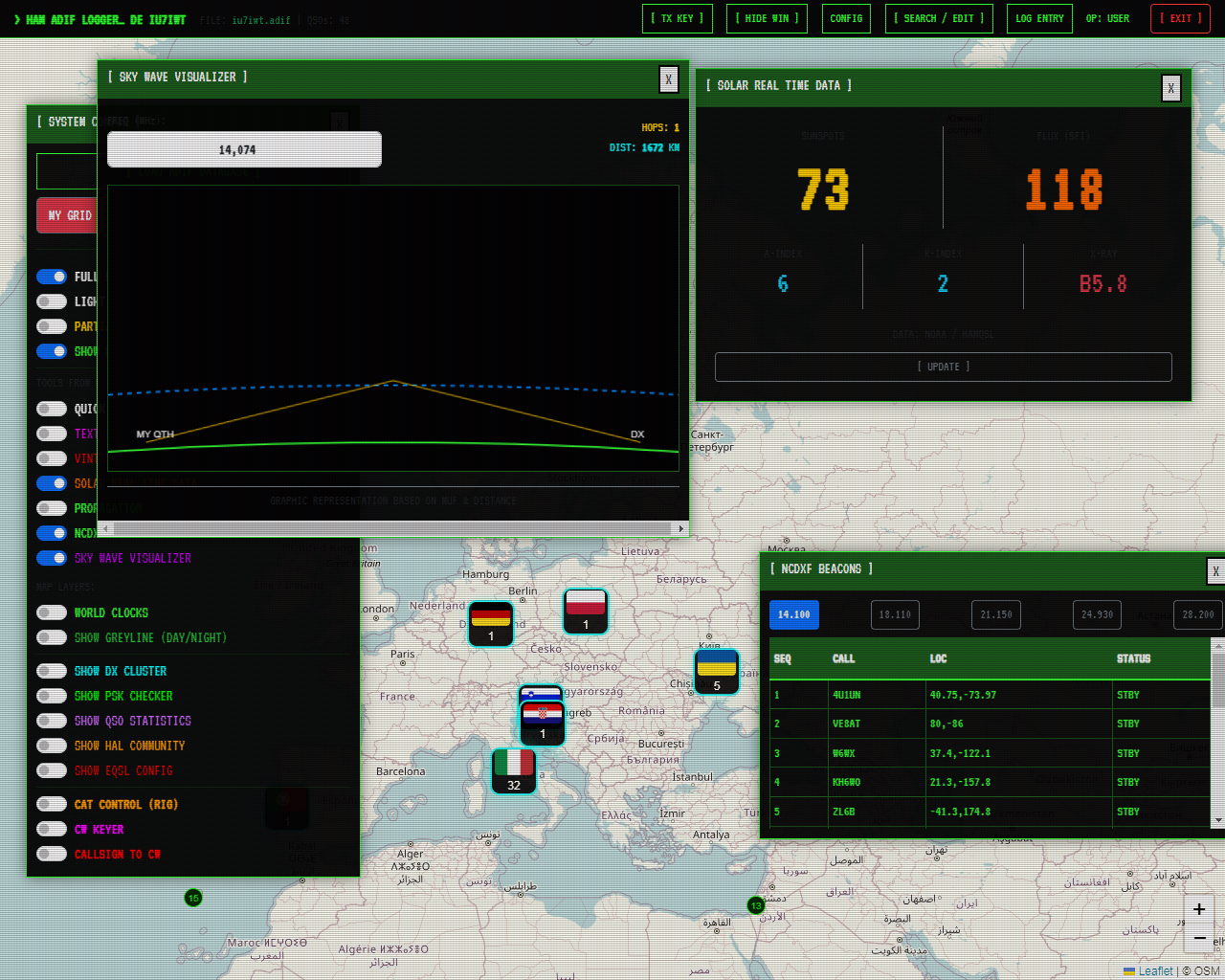Click the Ukraine flag marker with 5
The width and height of the screenshot is (1225, 980).
tap(717, 672)
